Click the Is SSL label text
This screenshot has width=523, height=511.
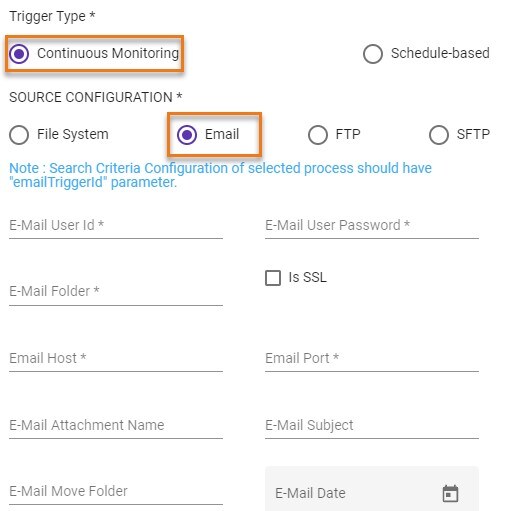(307, 278)
